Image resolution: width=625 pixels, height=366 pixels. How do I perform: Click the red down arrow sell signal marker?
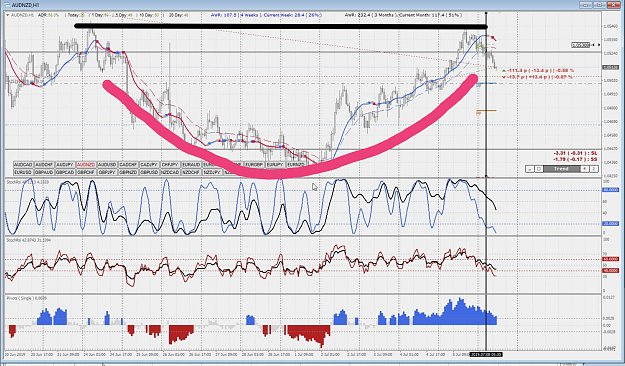pos(494,38)
